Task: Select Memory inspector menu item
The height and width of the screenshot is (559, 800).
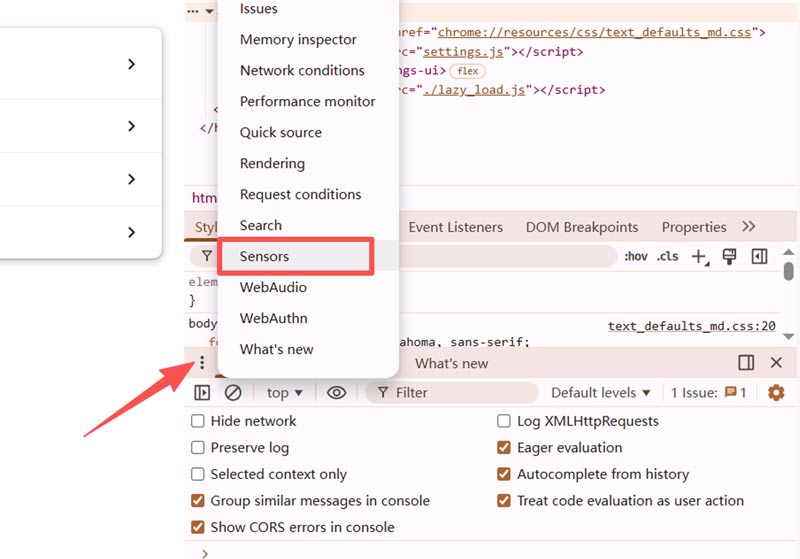Action: [308, 39]
